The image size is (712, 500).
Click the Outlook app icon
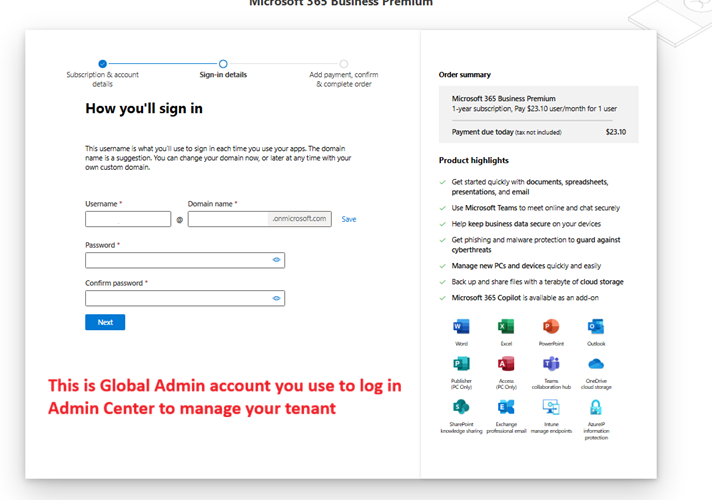pos(596,327)
